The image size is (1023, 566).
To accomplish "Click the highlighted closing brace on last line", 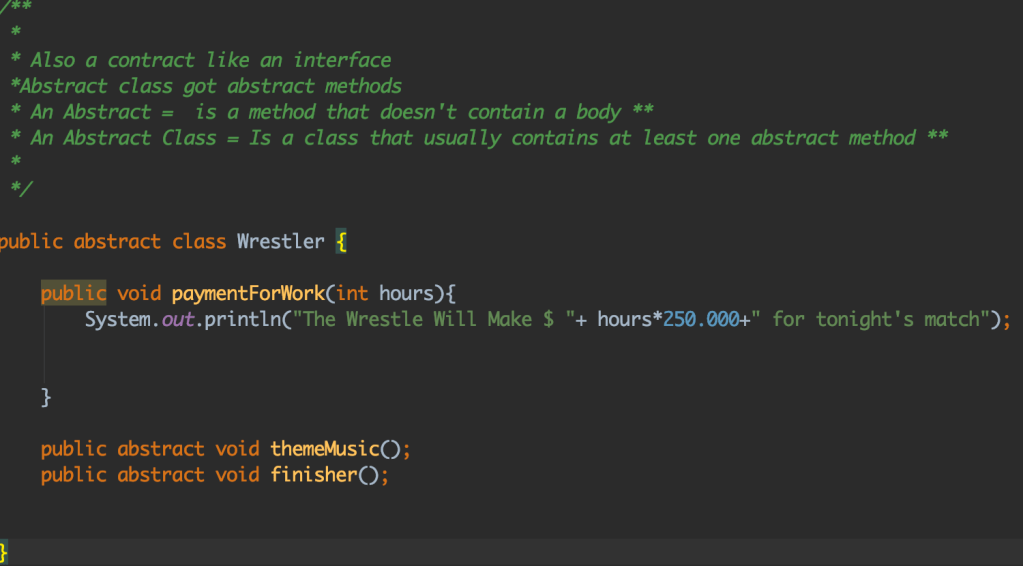I will coord(4,552).
